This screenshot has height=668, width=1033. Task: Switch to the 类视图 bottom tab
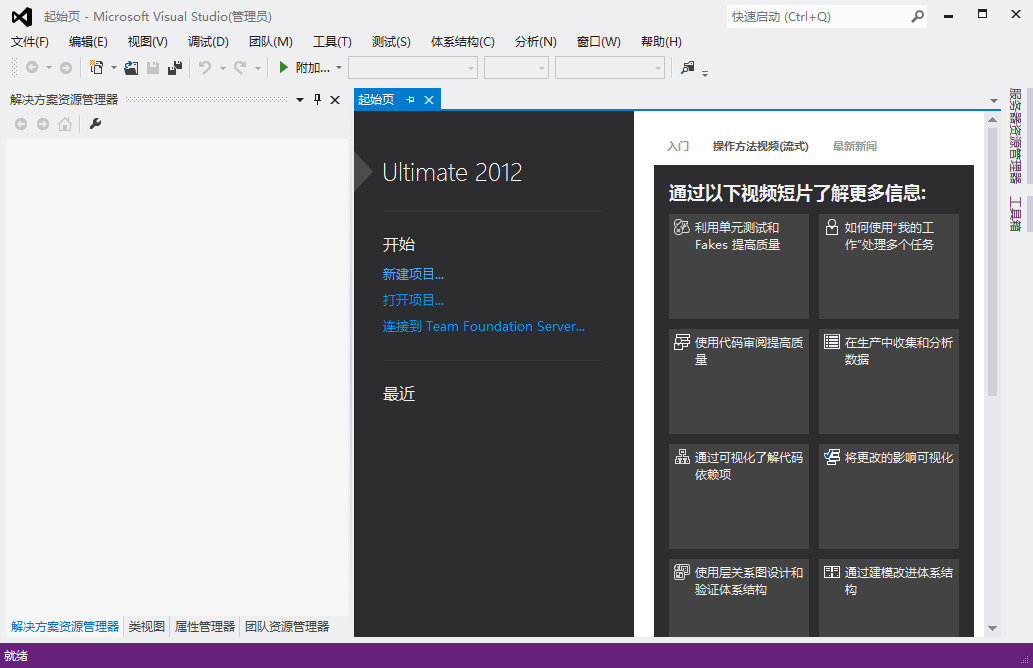point(146,626)
